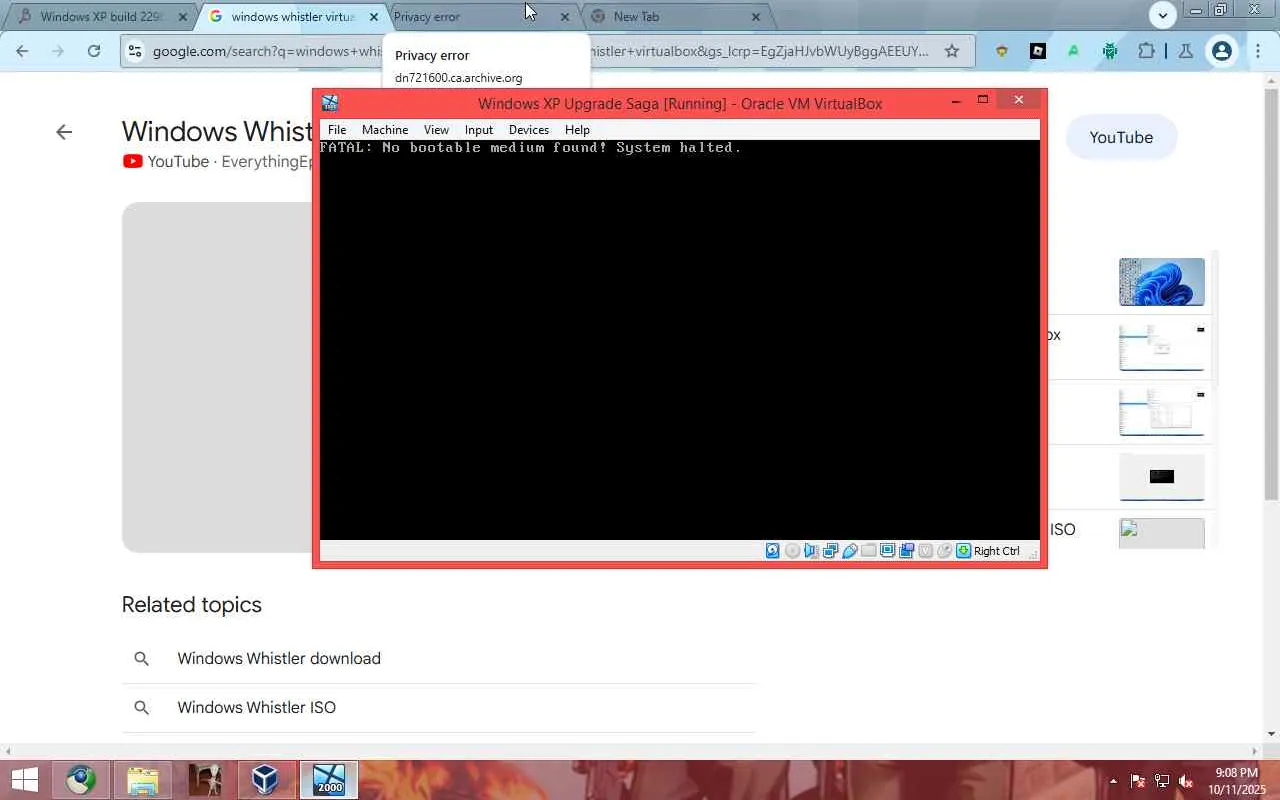
Task: Open Chrome Labs flask icon
Action: [1186, 51]
